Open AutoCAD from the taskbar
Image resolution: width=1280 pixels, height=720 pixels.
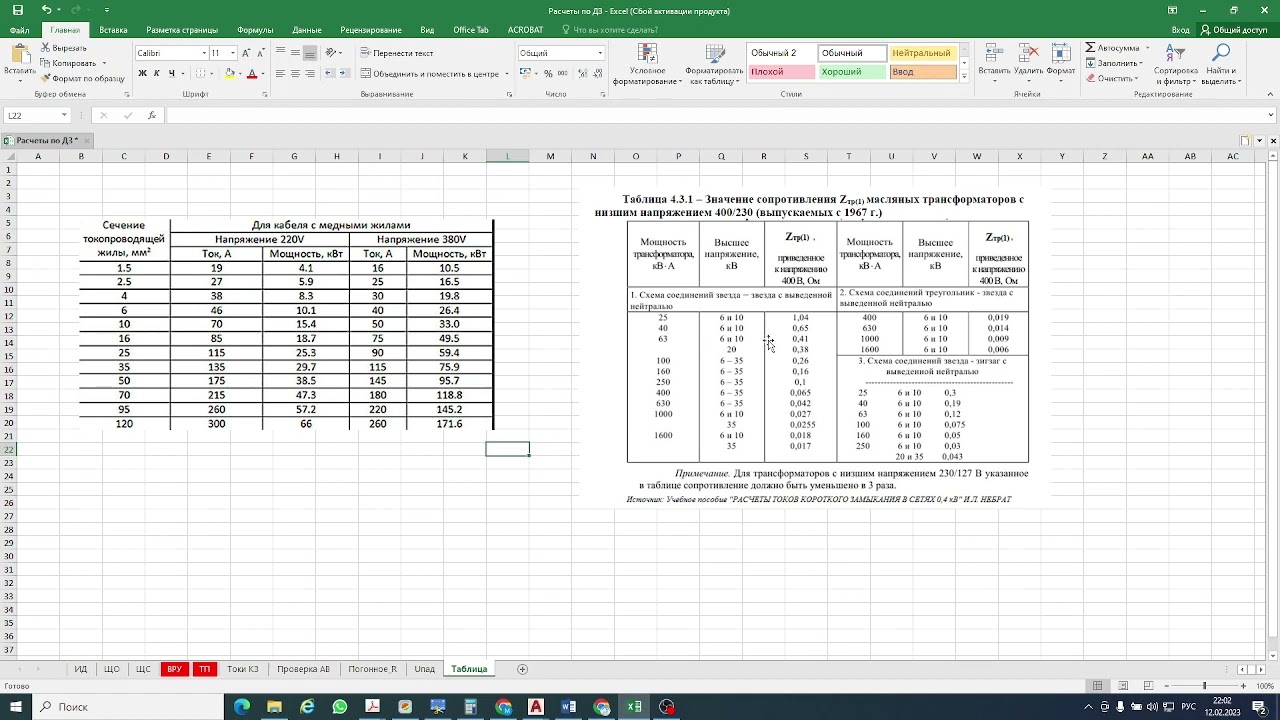coord(536,707)
